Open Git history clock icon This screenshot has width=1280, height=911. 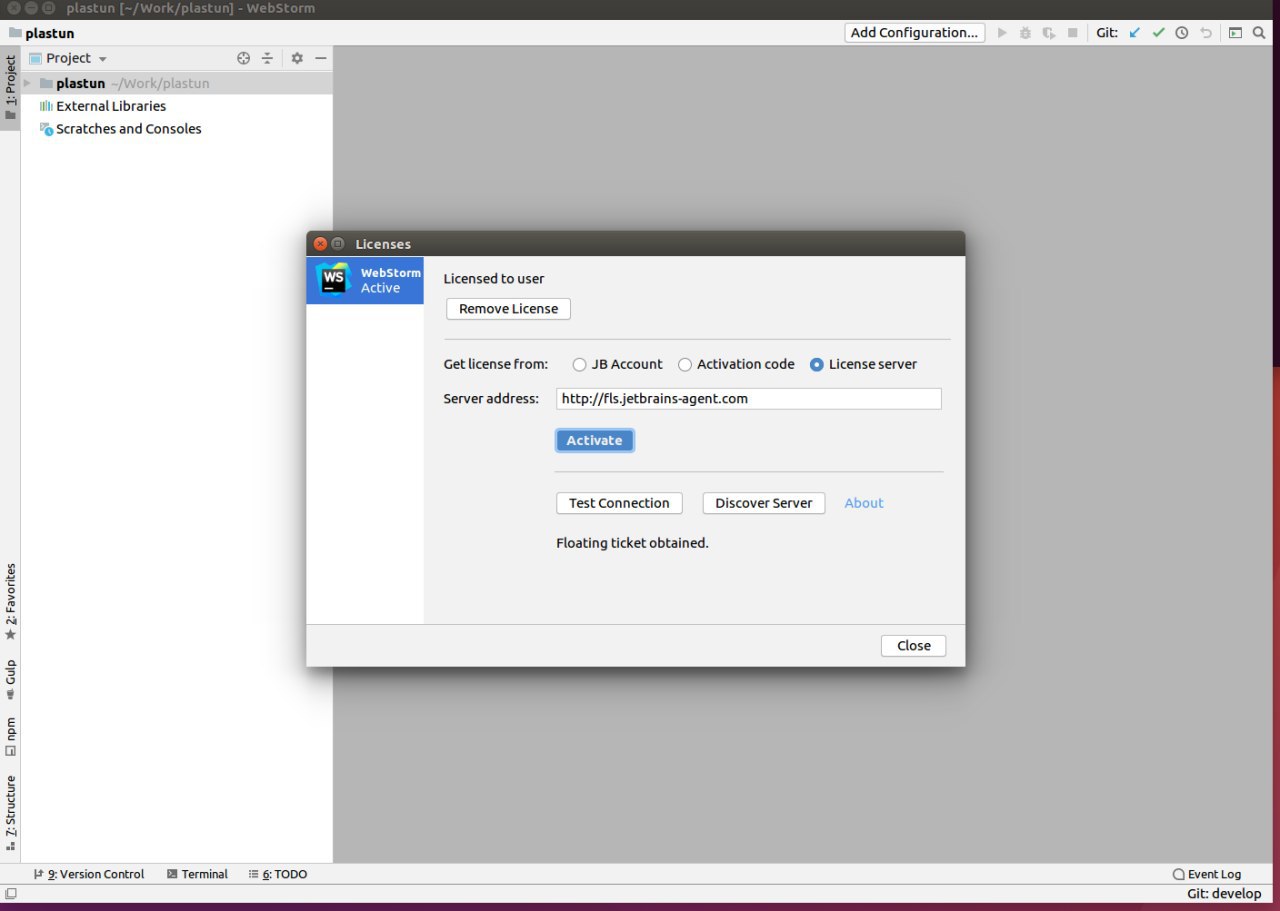[1182, 33]
